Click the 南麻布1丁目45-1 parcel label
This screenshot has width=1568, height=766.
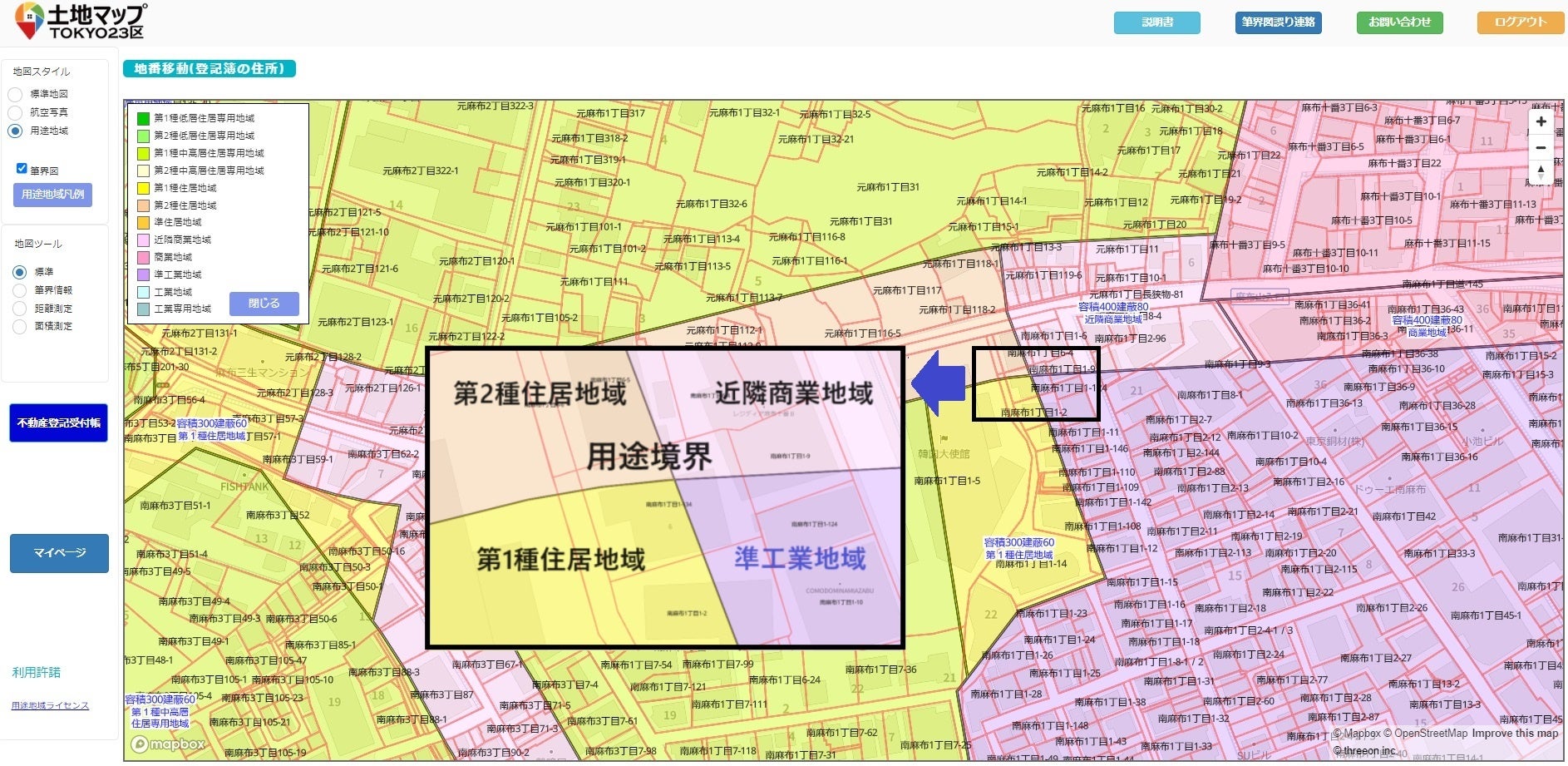click(1487, 615)
